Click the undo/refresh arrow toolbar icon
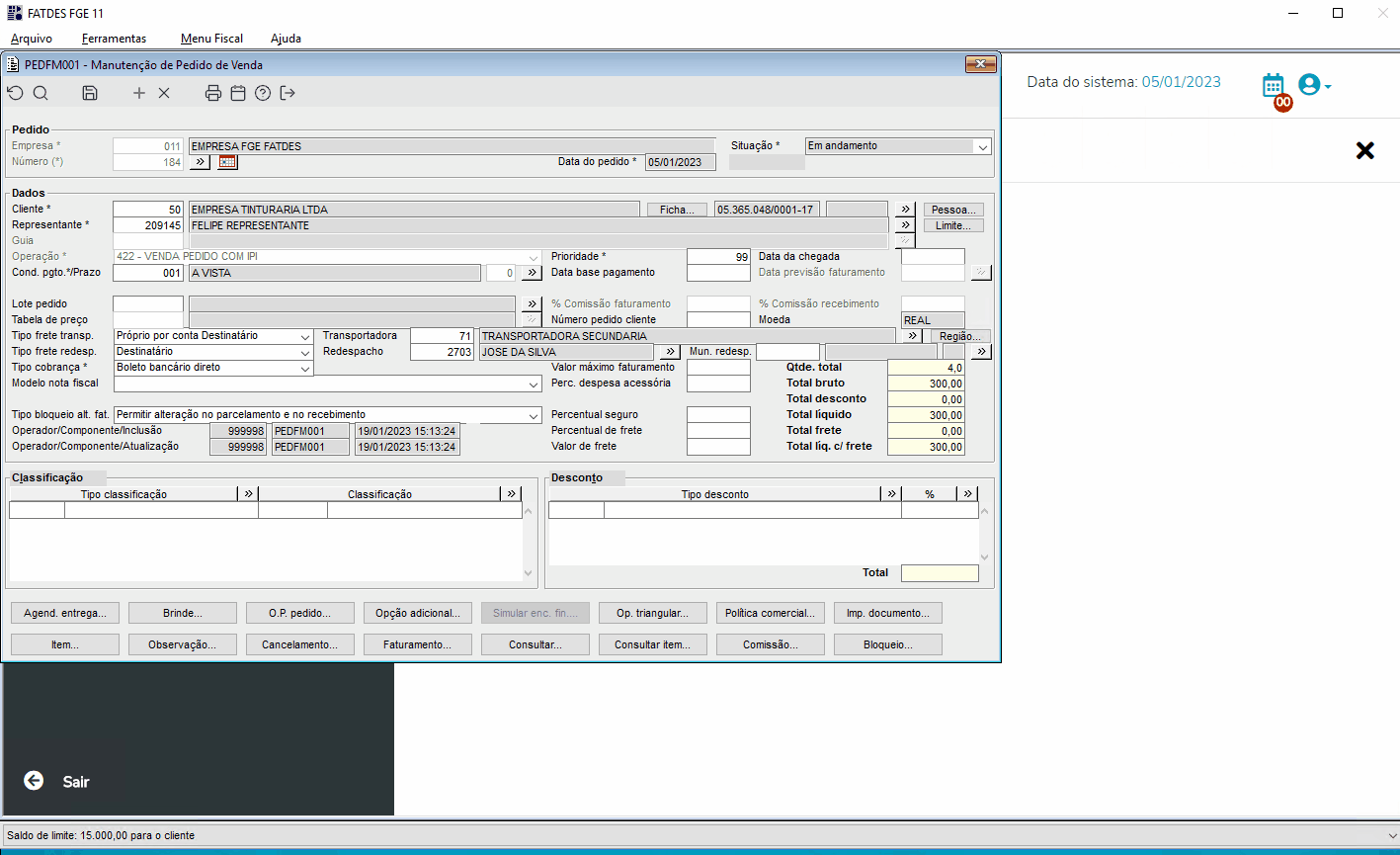Image resolution: width=1400 pixels, height=855 pixels. point(15,93)
